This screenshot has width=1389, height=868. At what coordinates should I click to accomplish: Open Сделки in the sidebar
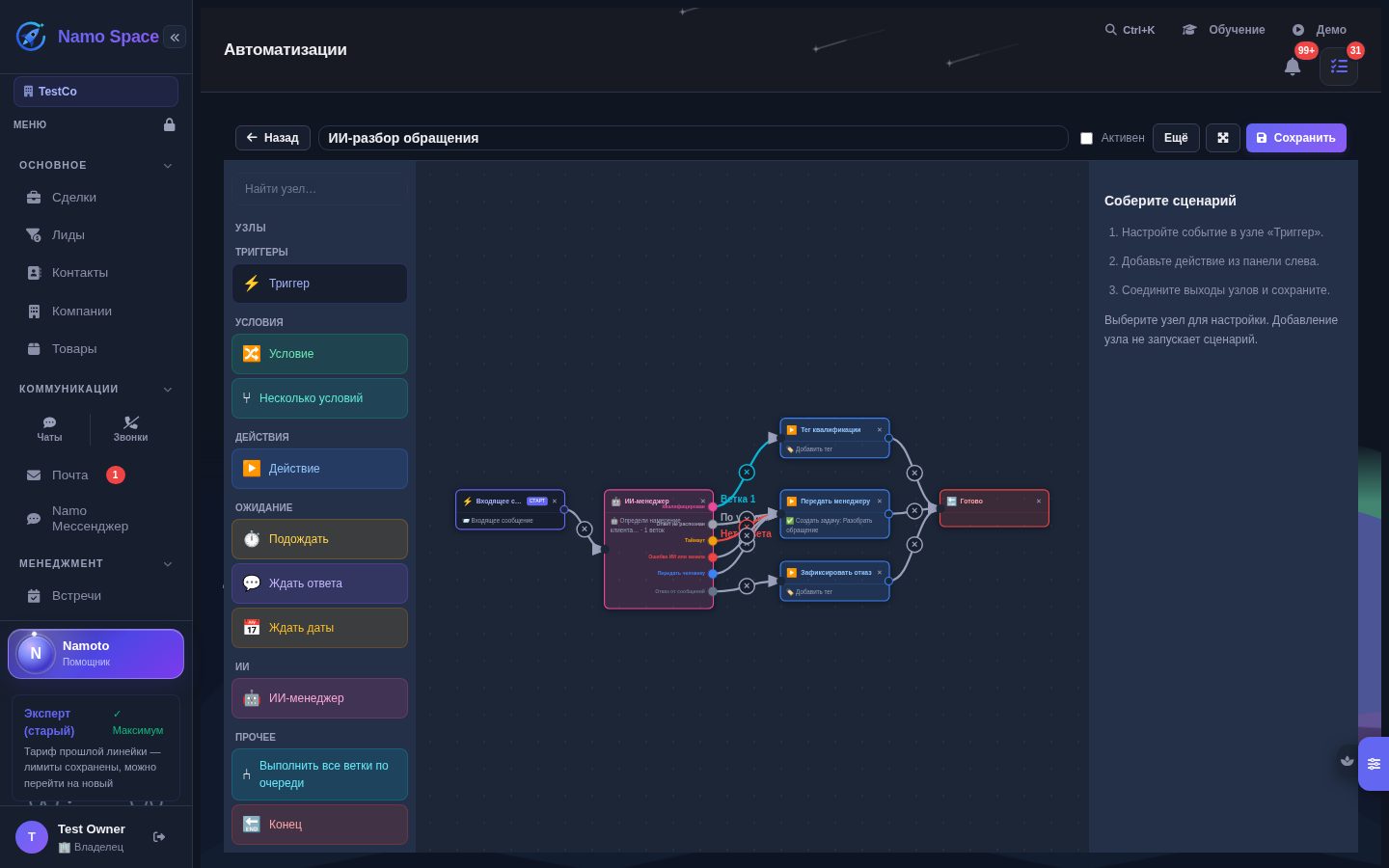(x=95, y=197)
